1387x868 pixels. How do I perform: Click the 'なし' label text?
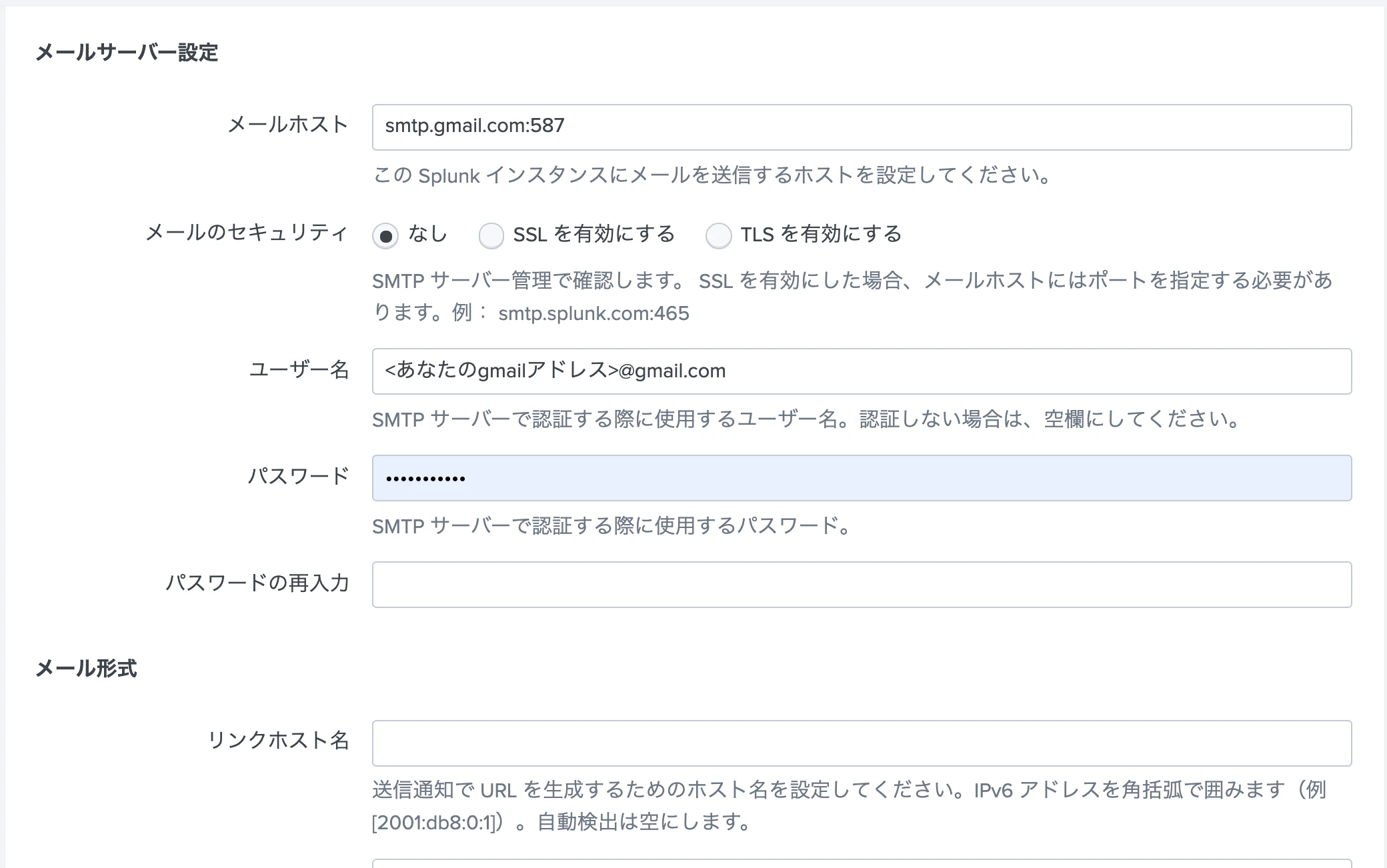[427, 234]
